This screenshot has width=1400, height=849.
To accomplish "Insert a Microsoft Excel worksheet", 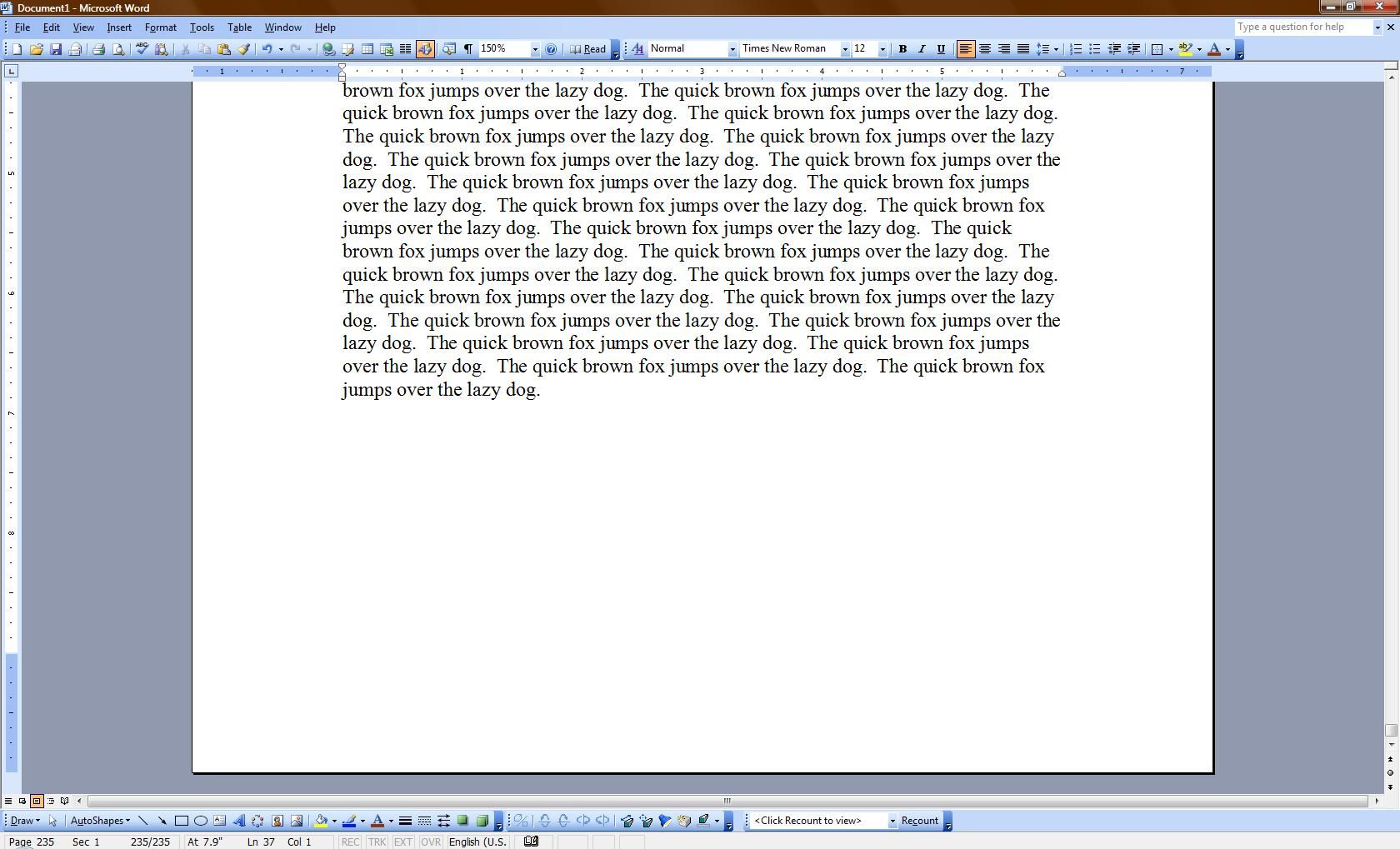I will coord(386,48).
